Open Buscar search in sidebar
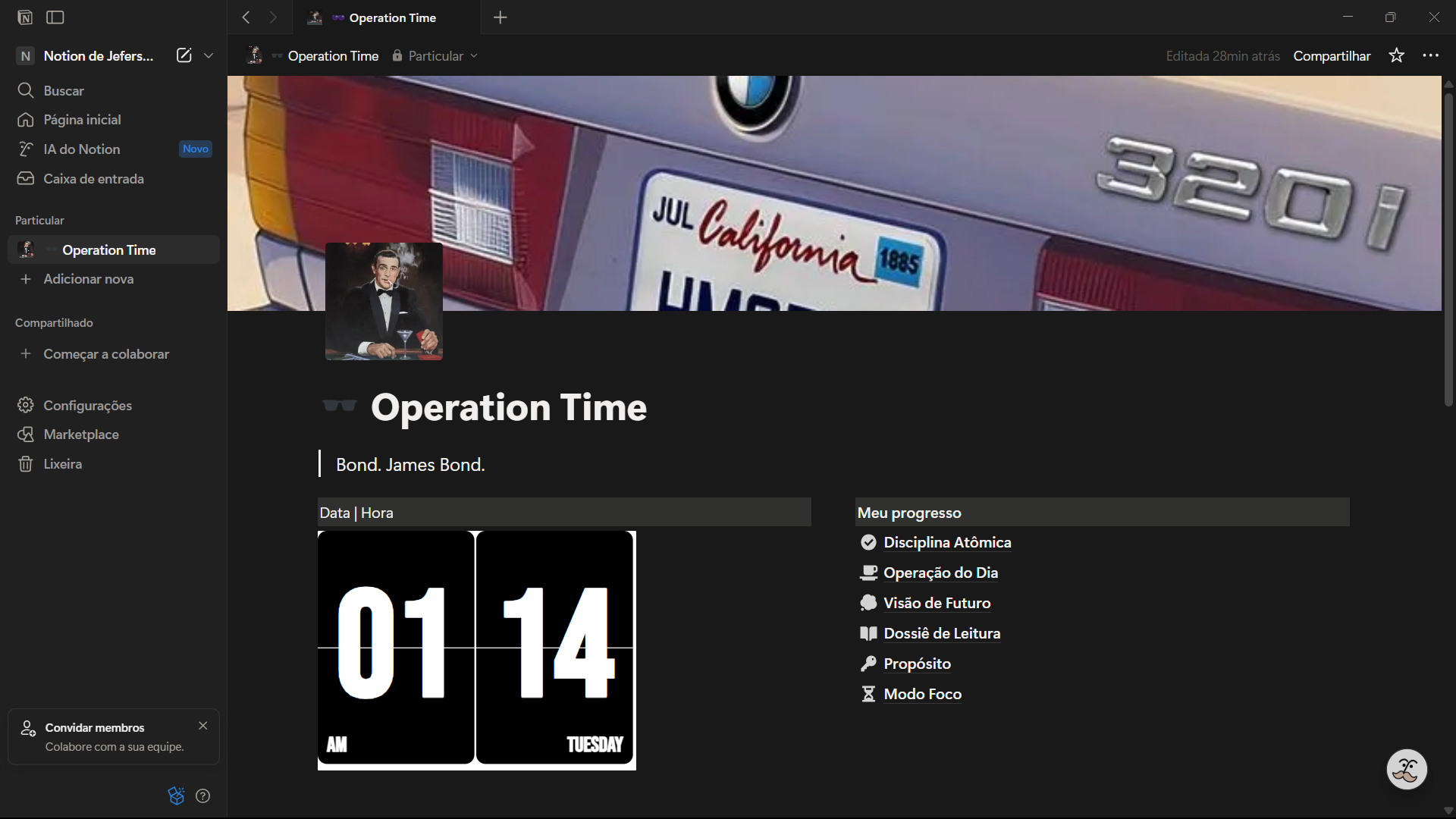This screenshot has width=1456, height=819. click(x=64, y=90)
